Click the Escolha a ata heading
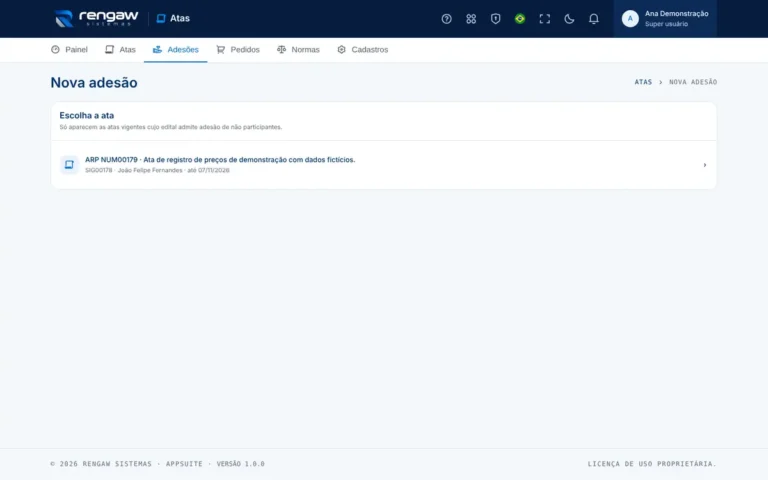Image resolution: width=768 pixels, height=480 pixels. pyautogui.click(x=87, y=116)
